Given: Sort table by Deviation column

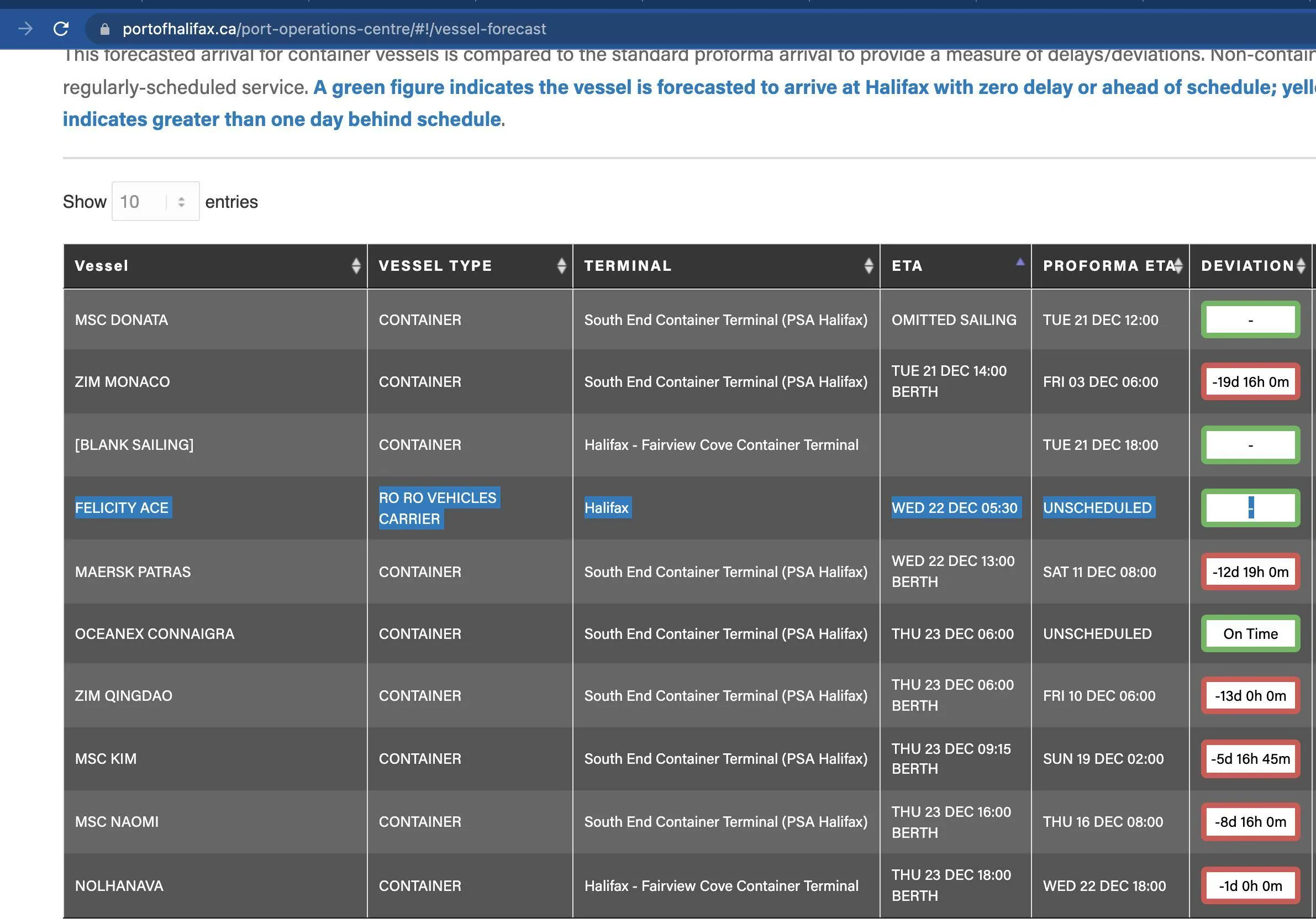Looking at the screenshot, I should [1250, 266].
